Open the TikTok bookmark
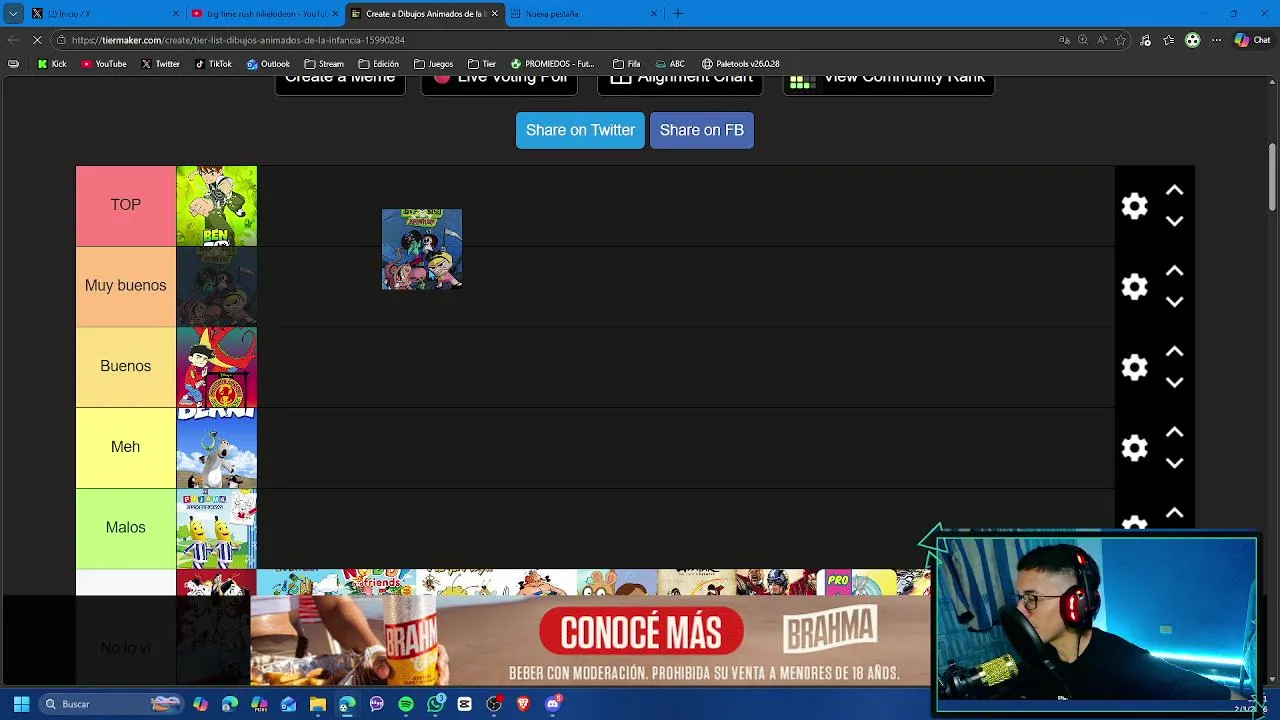This screenshot has height=720, width=1280. click(213, 64)
